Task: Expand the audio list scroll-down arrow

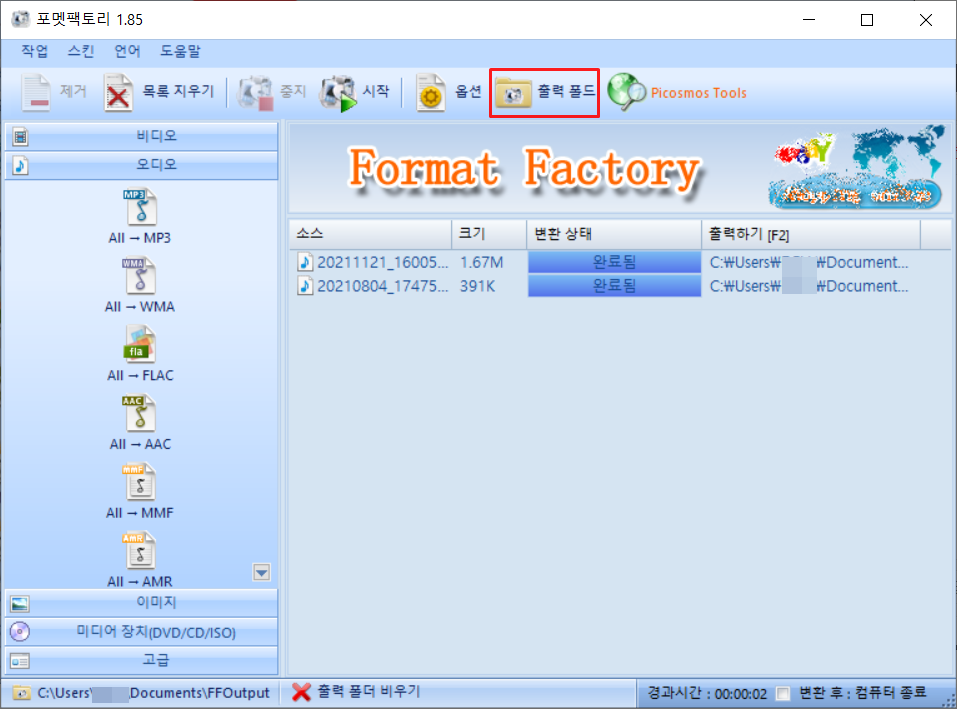Action: point(262,572)
